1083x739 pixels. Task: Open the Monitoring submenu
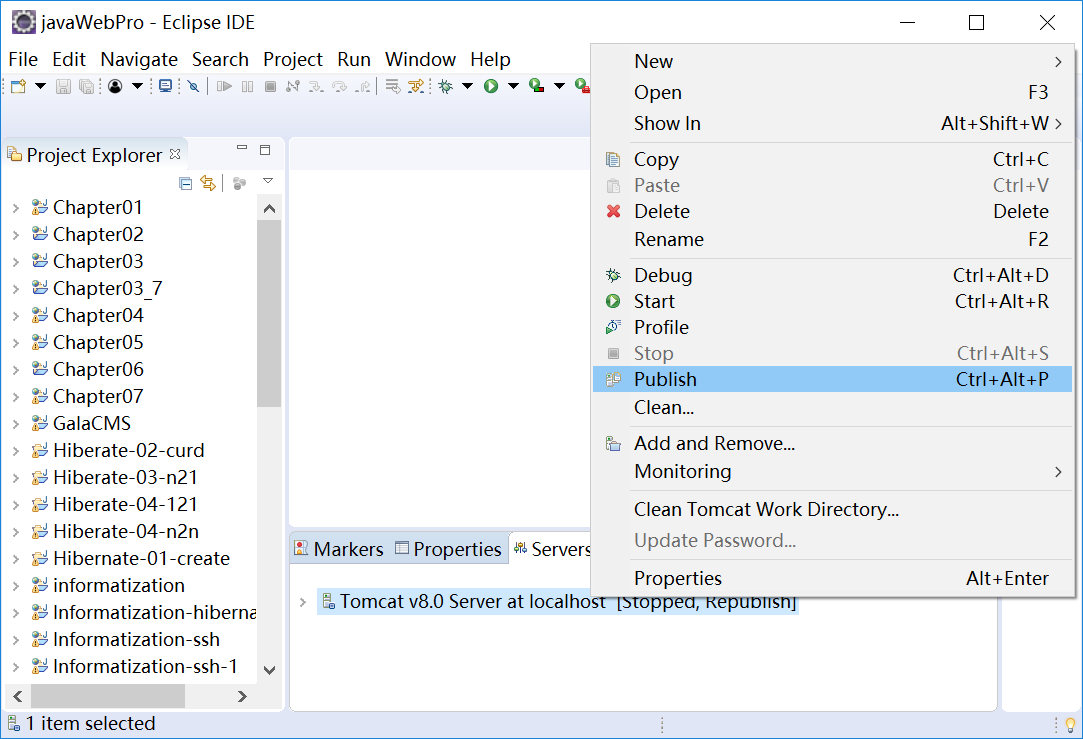point(832,471)
